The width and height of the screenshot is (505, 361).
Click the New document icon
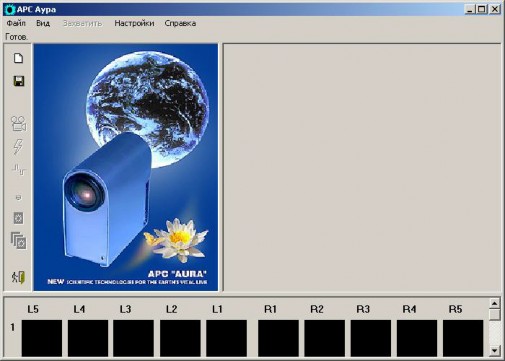point(18,58)
